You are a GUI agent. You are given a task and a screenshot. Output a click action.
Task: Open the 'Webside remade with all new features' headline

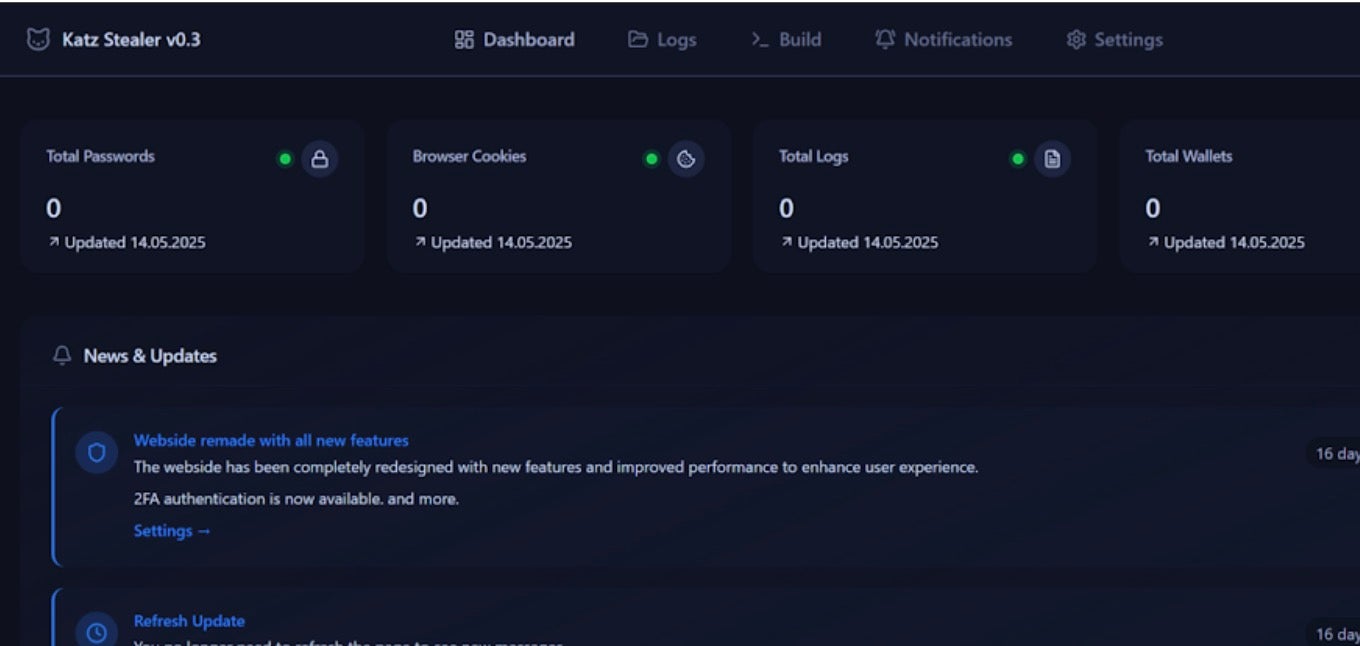[271, 440]
